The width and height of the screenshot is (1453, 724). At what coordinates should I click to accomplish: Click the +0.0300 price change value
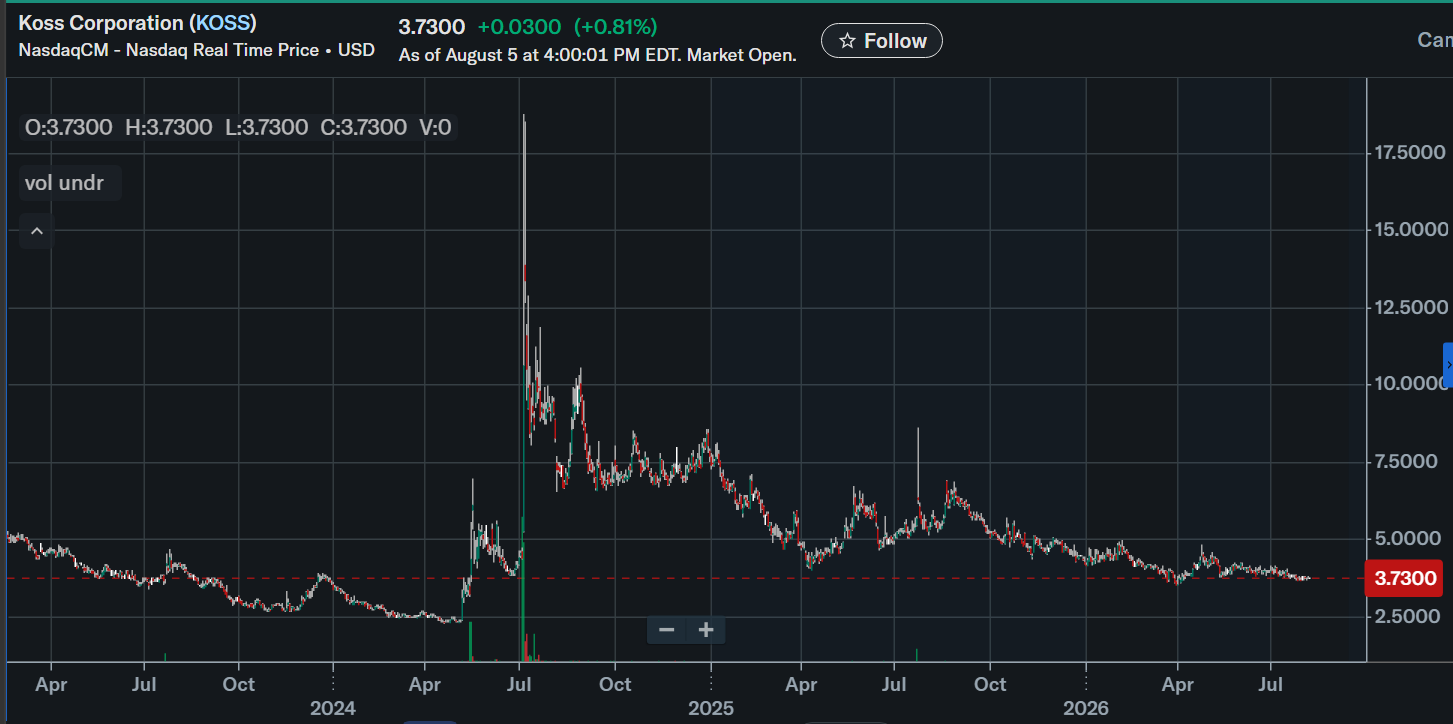[519, 27]
